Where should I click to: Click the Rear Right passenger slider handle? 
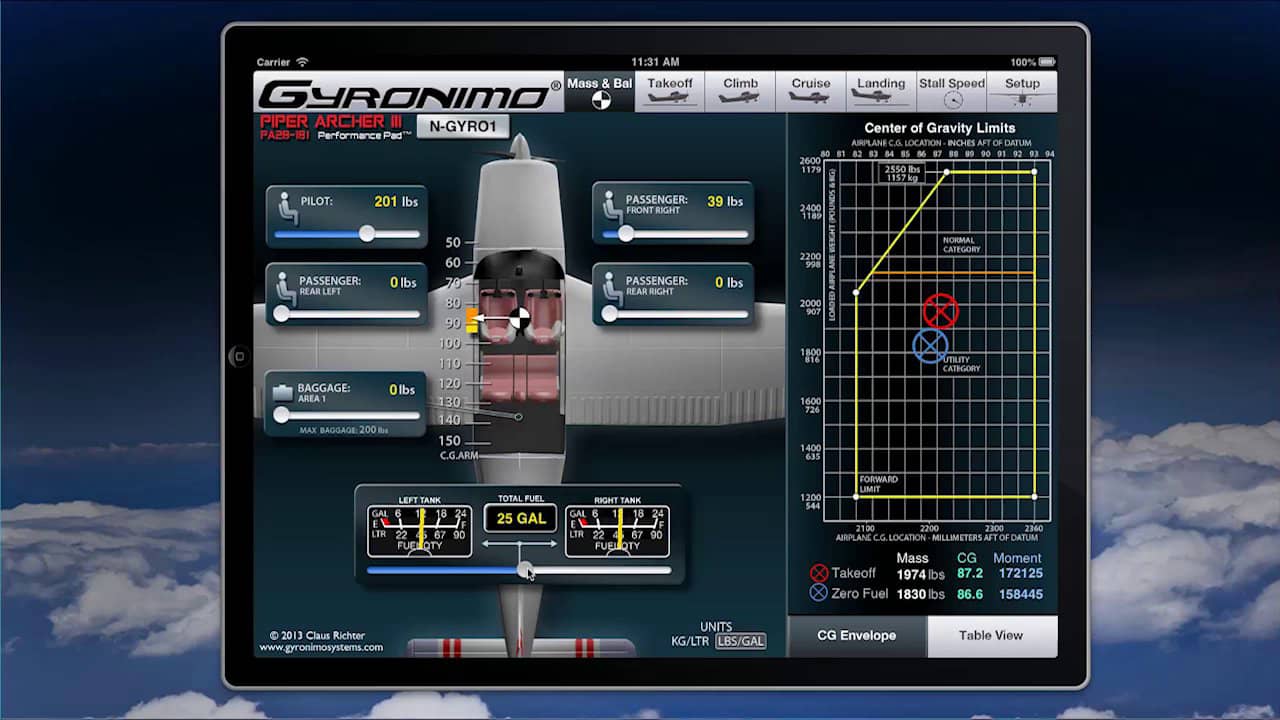click(608, 313)
